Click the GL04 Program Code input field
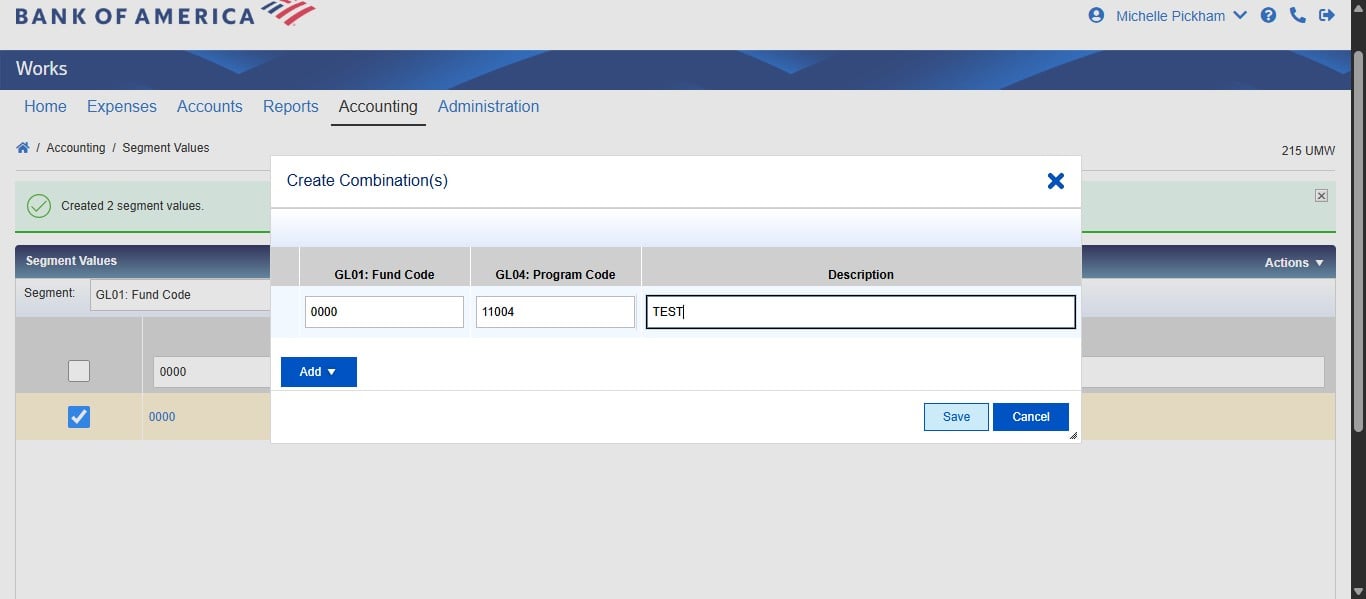1366x599 pixels. tap(555, 312)
